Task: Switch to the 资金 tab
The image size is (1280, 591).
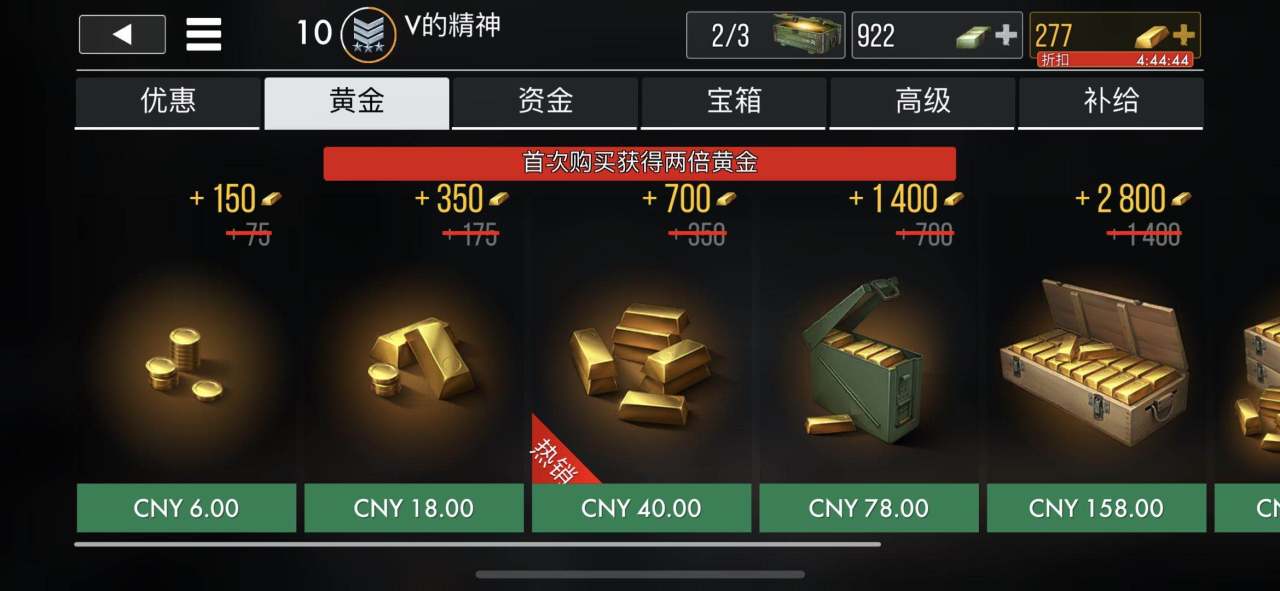Action: (x=545, y=102)
